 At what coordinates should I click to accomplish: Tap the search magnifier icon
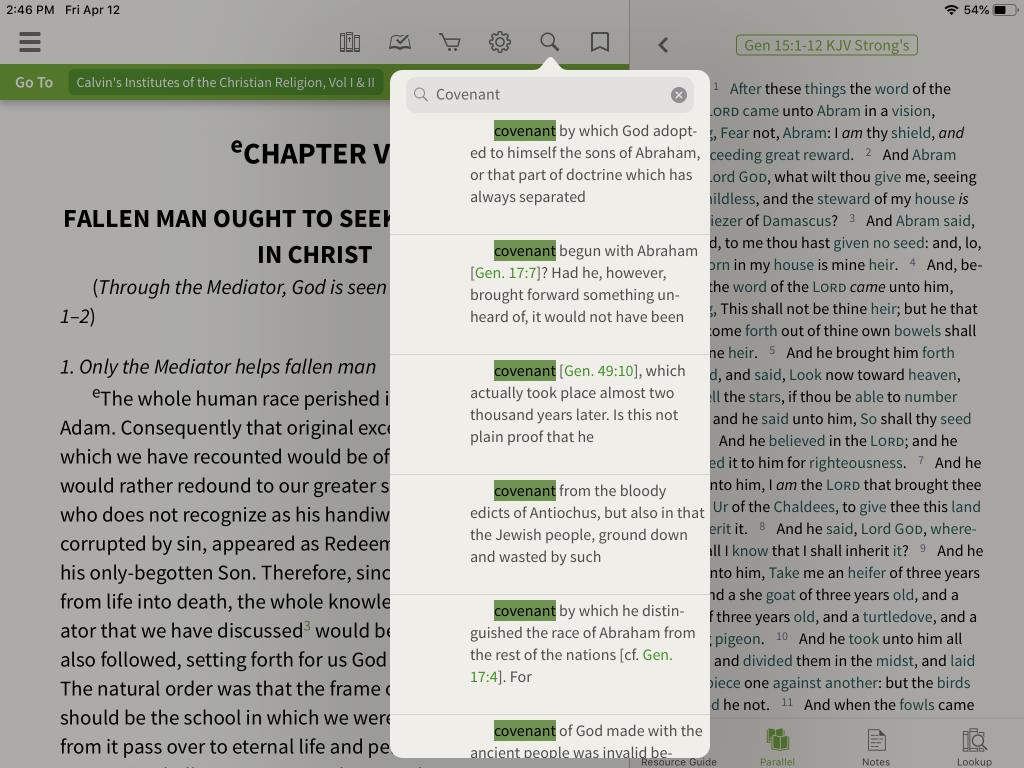pyautogui.click(x=550, y=42)
